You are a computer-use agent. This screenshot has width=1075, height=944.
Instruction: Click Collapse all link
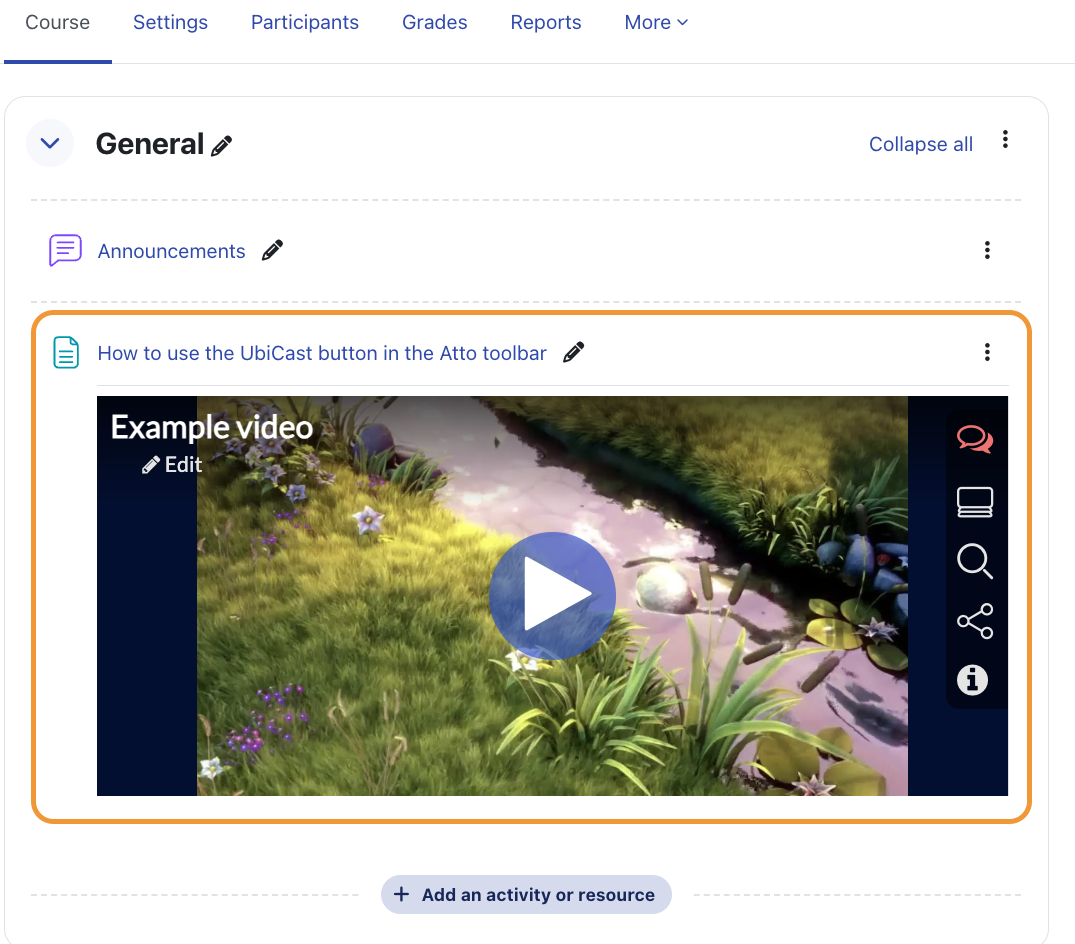(921, 144)
